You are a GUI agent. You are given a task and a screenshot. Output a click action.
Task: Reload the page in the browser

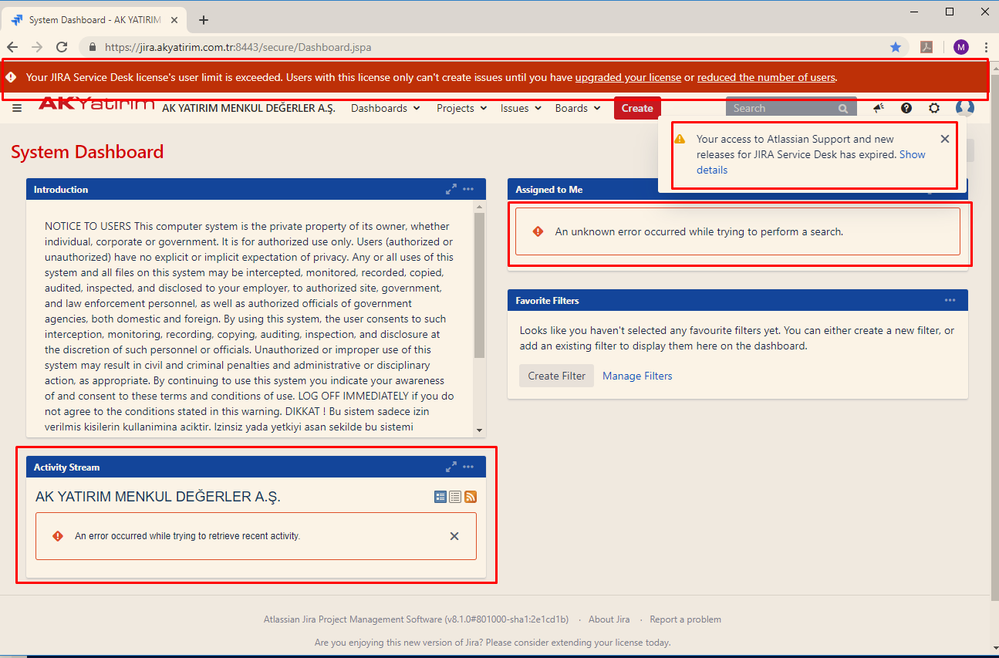click(62, 47)
